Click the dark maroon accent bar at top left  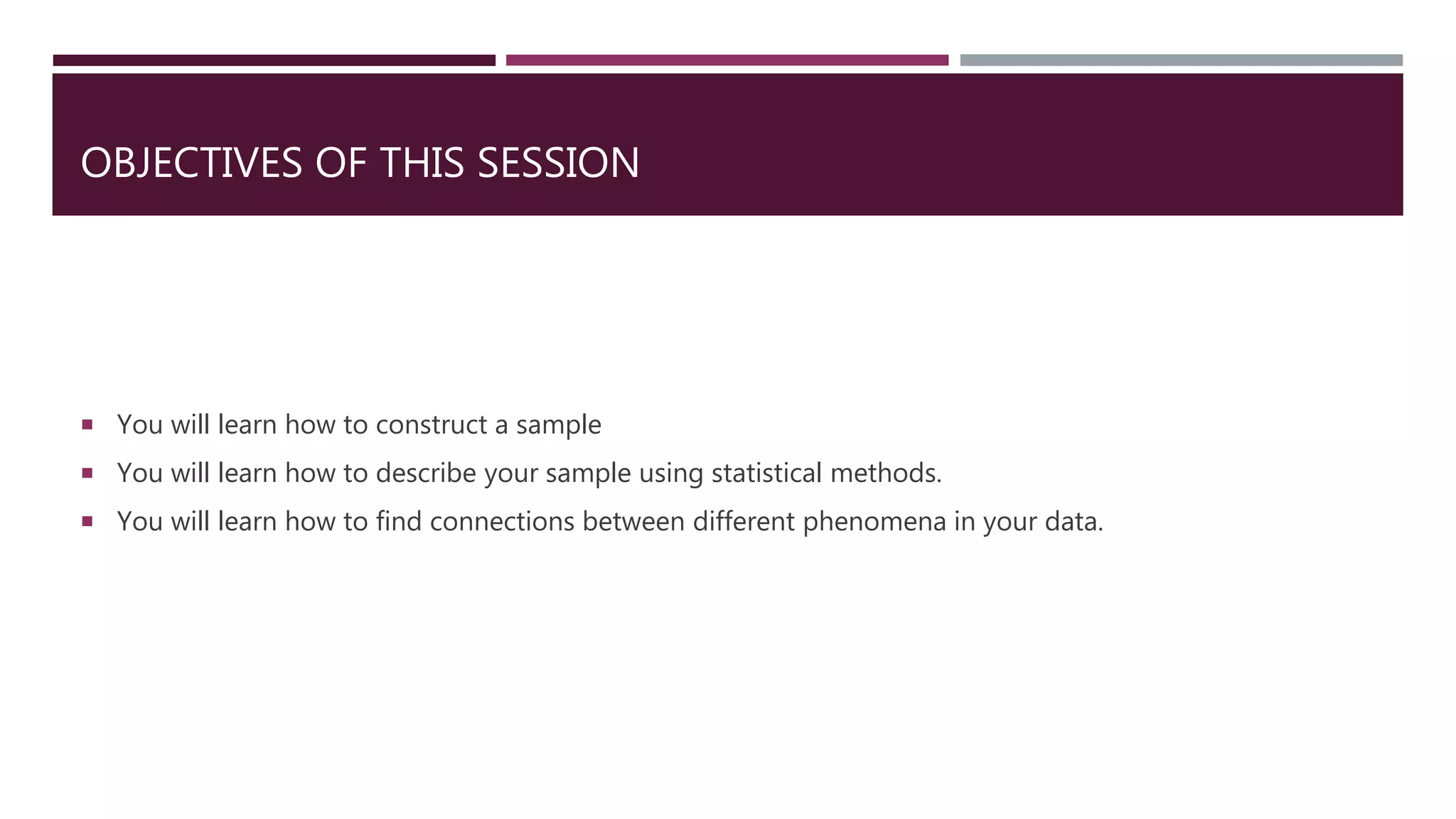coord(274,60)
